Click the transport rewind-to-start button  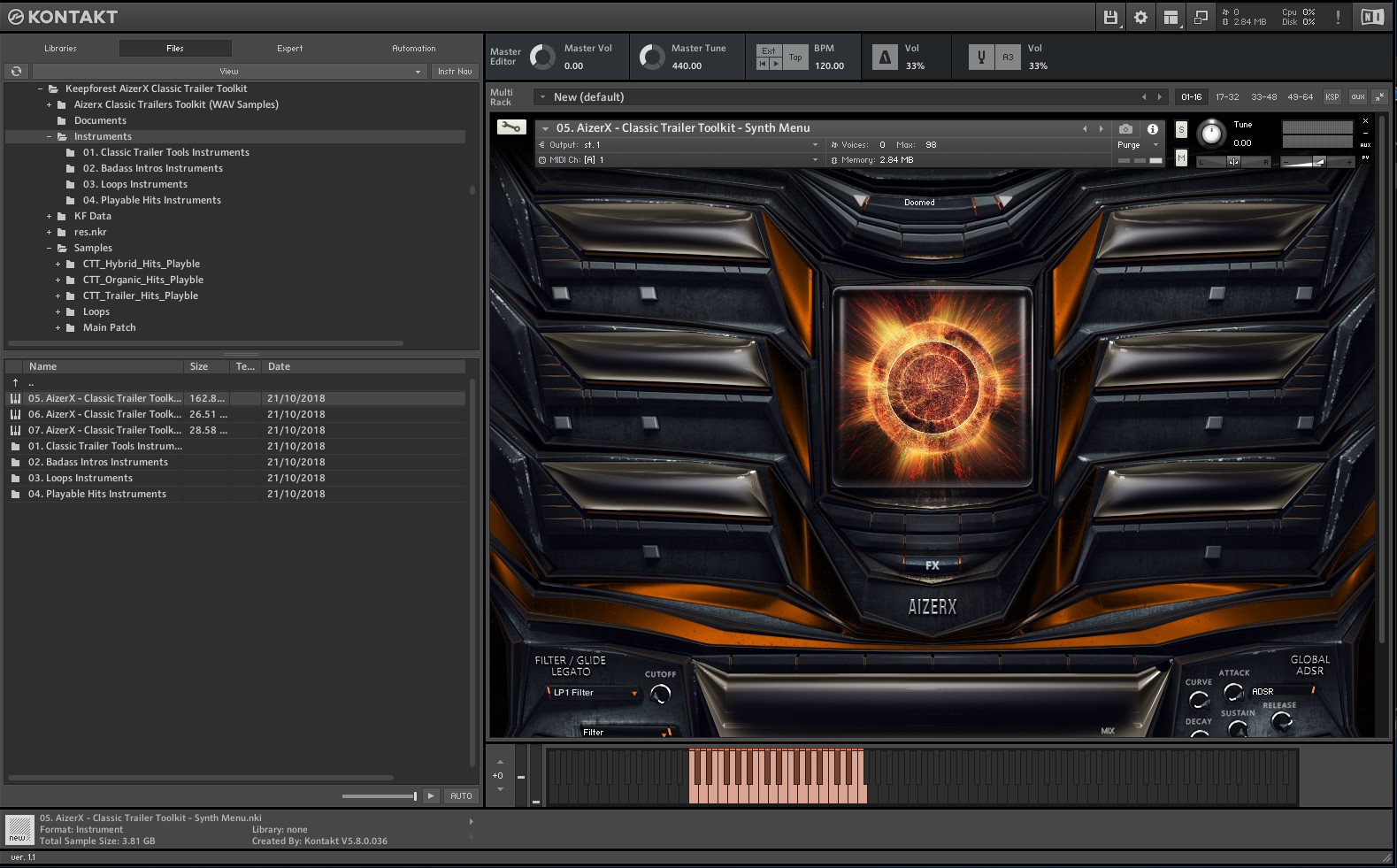pyautogui.click(x=763, y=64)
